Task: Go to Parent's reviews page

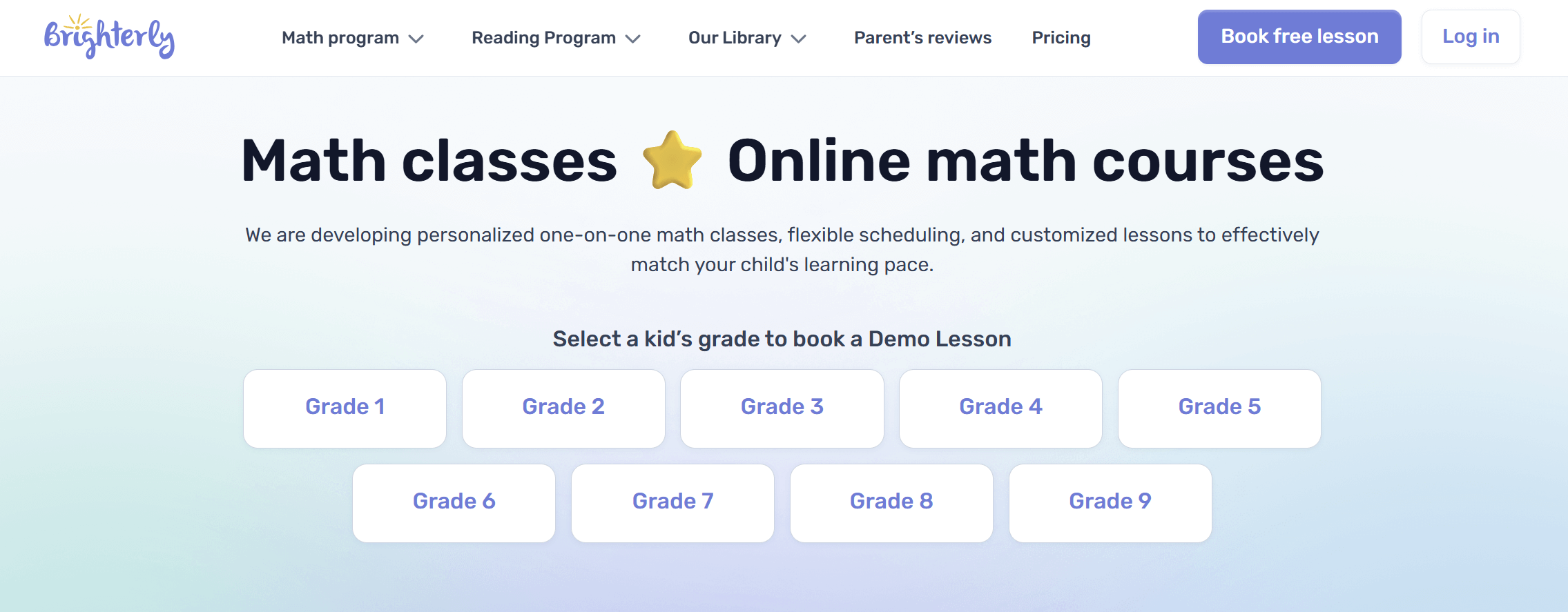Action: click(922, 38)
